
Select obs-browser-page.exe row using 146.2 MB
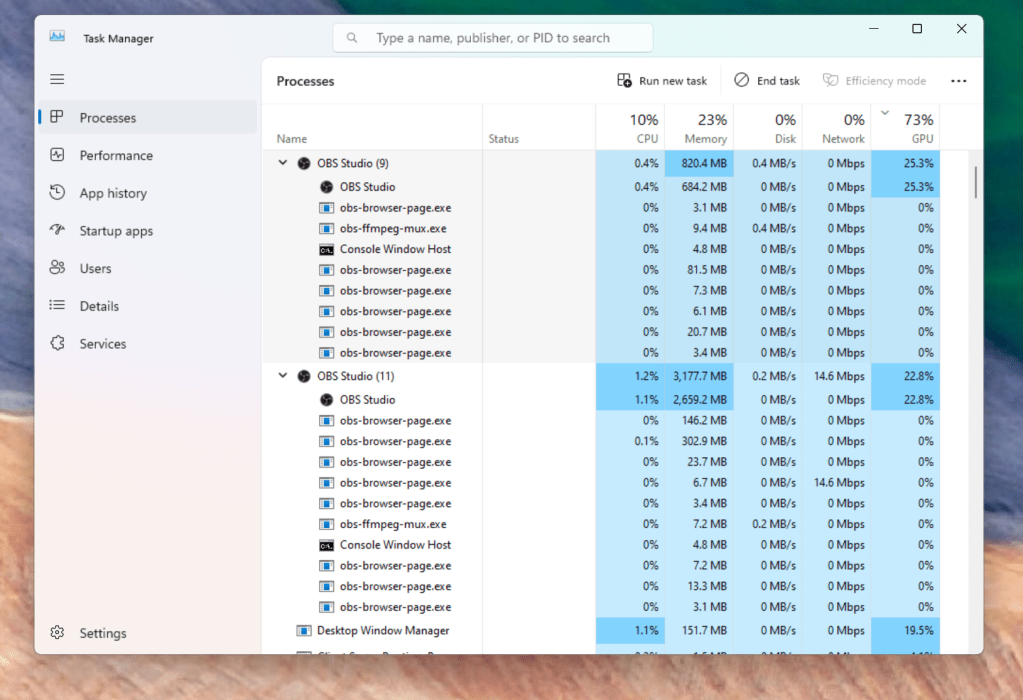(601, 420)
